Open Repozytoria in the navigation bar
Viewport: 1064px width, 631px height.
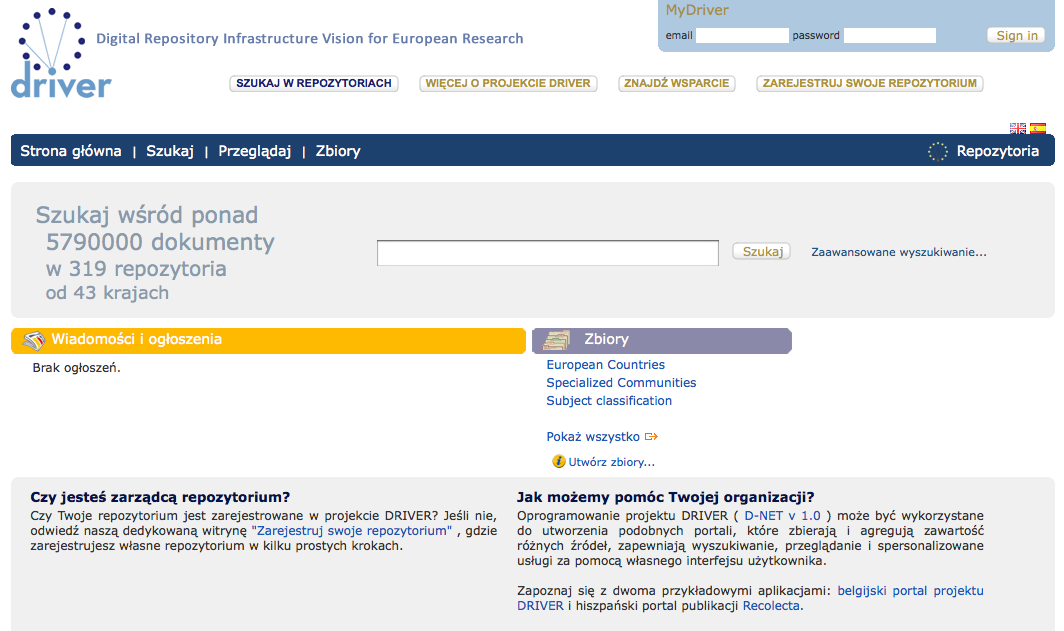998,151
